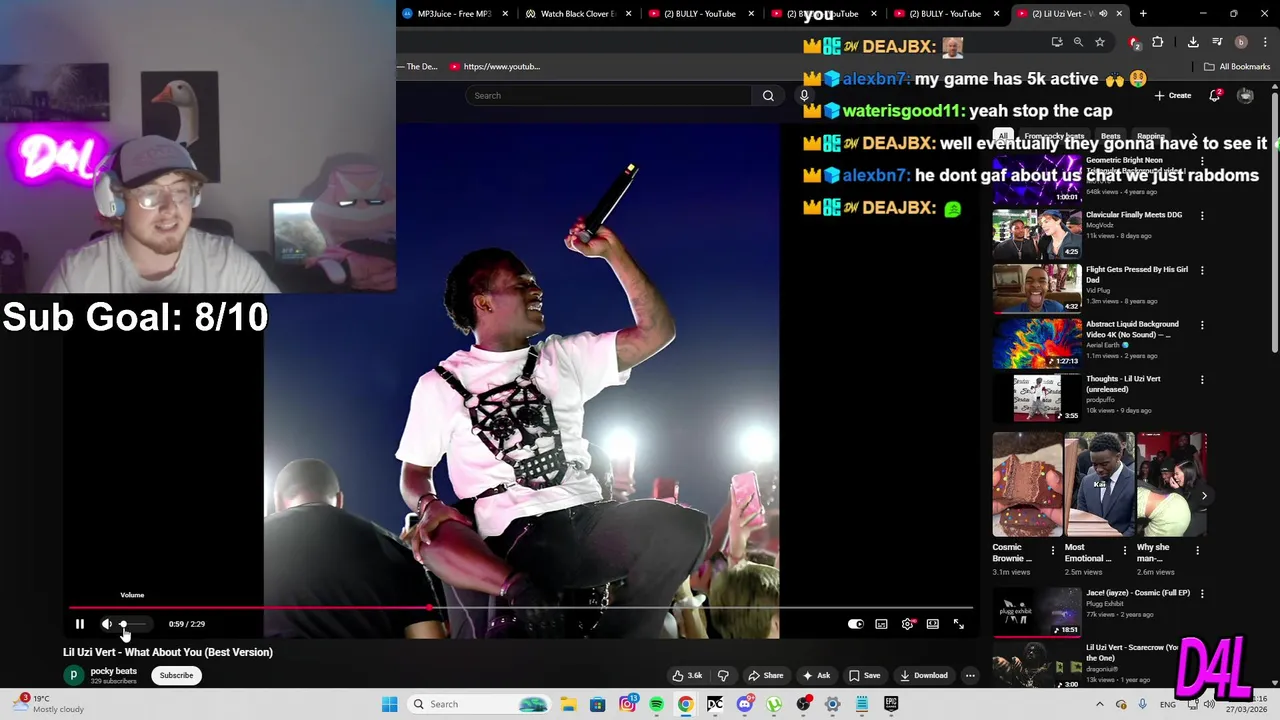This screenshot has height=720, width=1280.
Task: Bookmark this page with the star icon
Action: pos(1100,42)
